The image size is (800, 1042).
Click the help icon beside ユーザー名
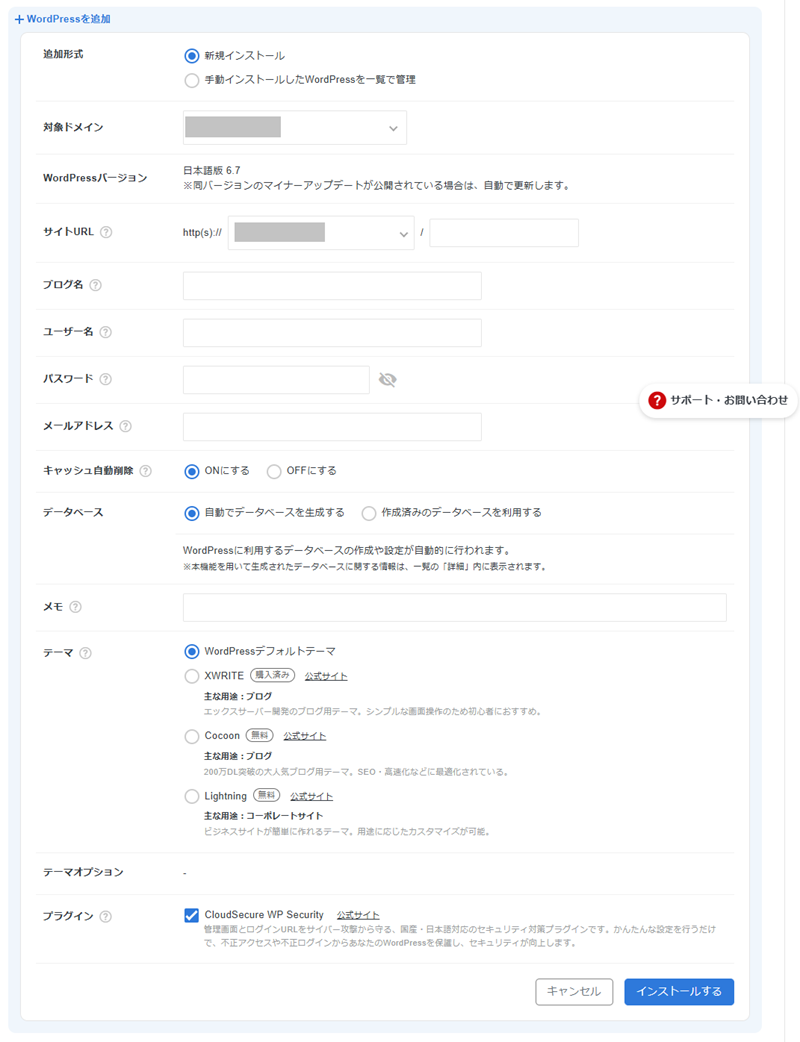105,332
